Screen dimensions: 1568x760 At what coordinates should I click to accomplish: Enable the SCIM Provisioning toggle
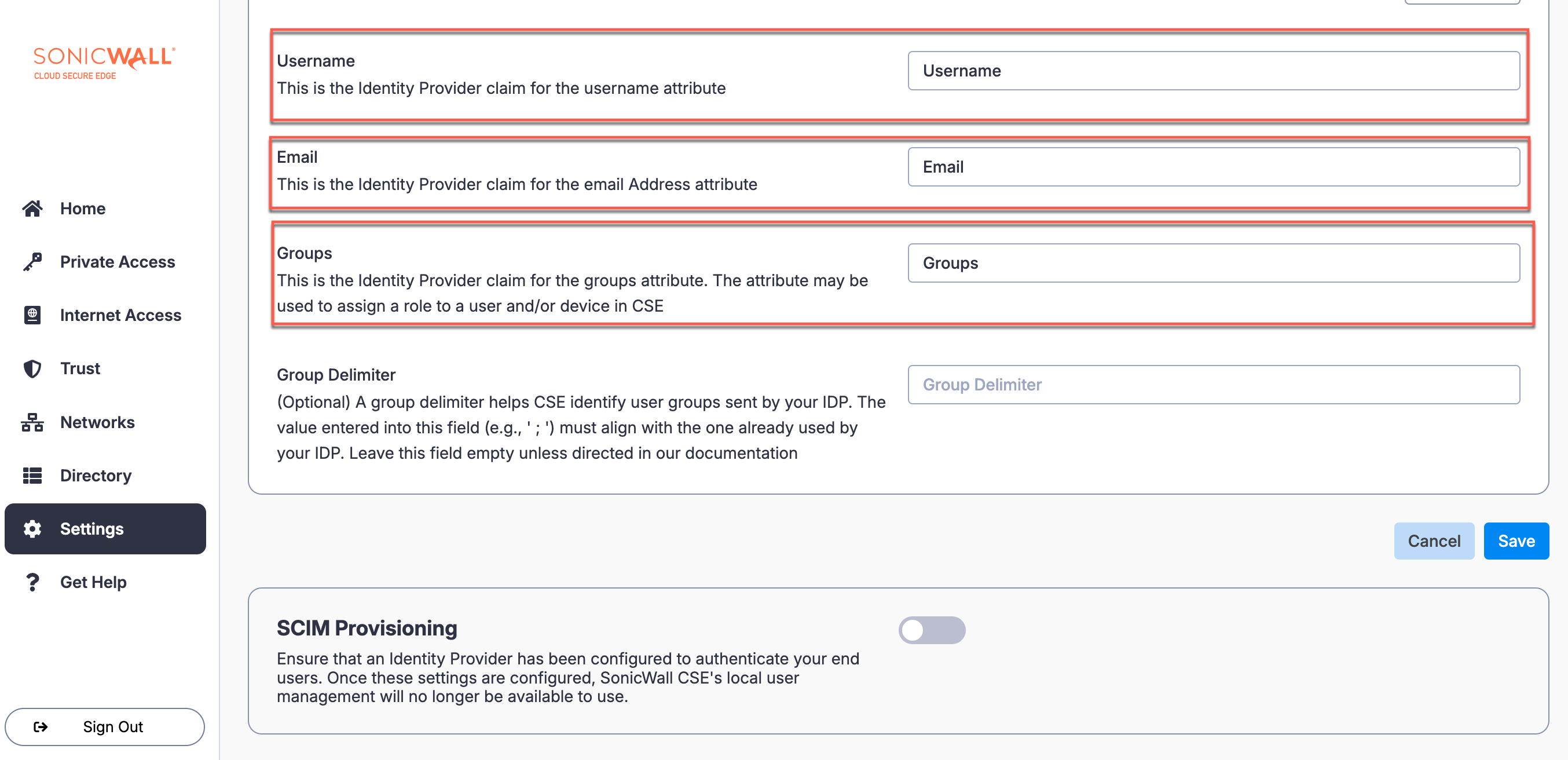pos(931,630)
